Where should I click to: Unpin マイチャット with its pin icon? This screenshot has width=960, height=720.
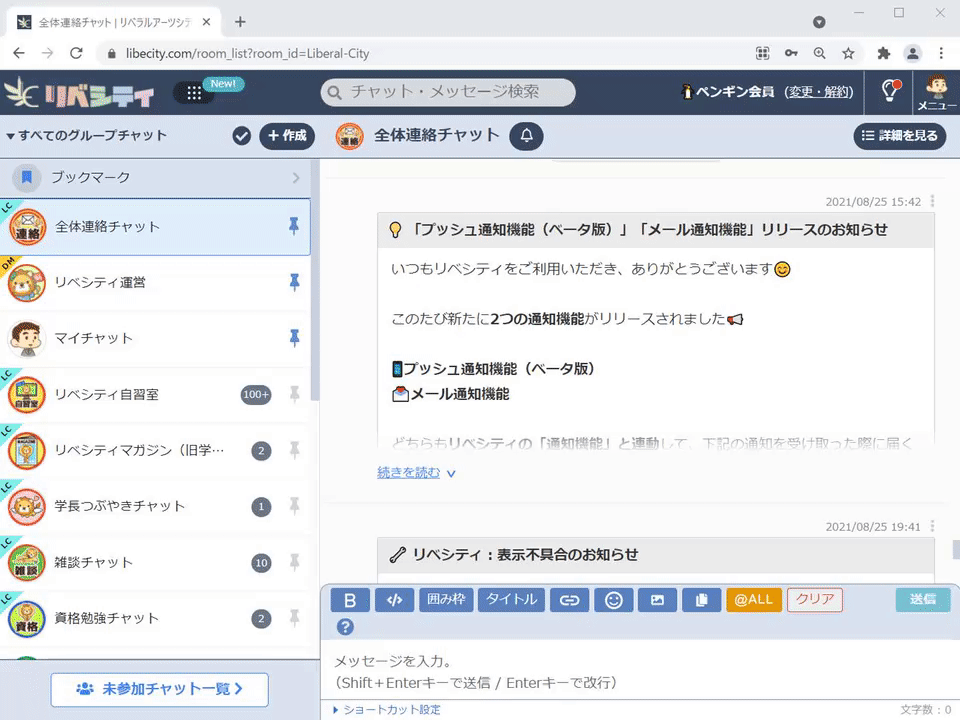click(x=294, y=337)
